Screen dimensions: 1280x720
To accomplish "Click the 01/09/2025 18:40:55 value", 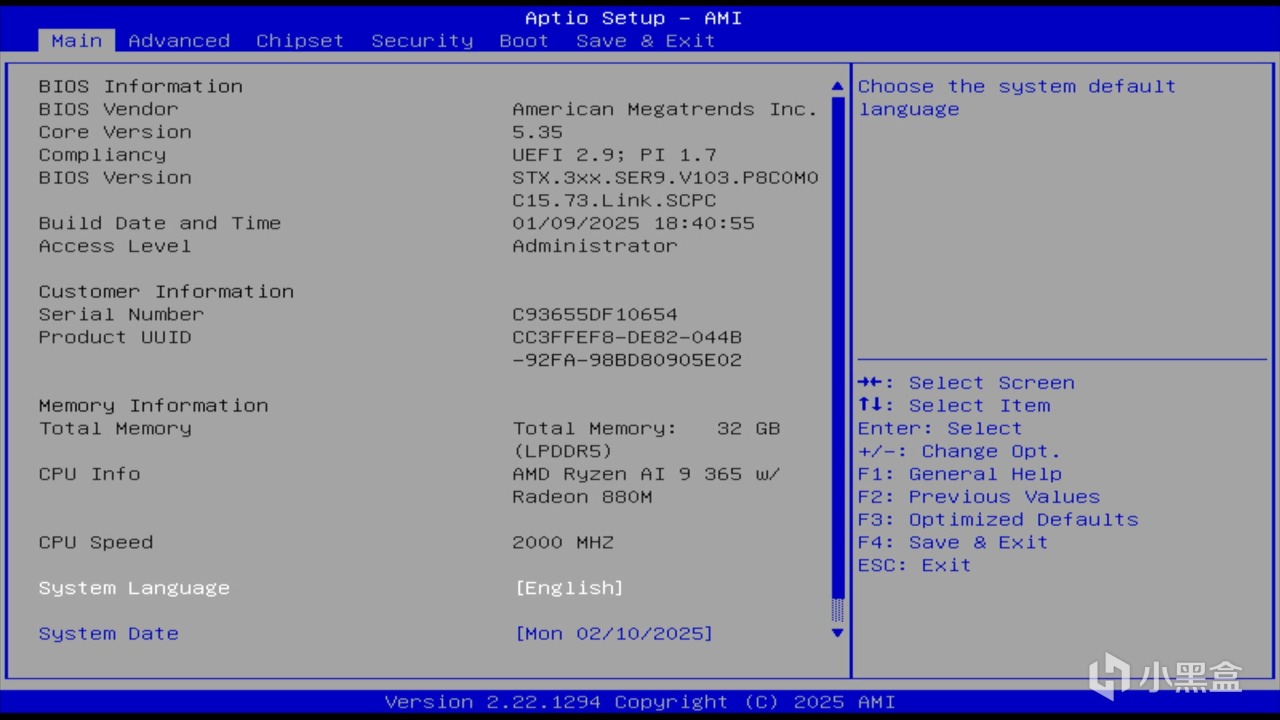I will [x=633, y=223].
